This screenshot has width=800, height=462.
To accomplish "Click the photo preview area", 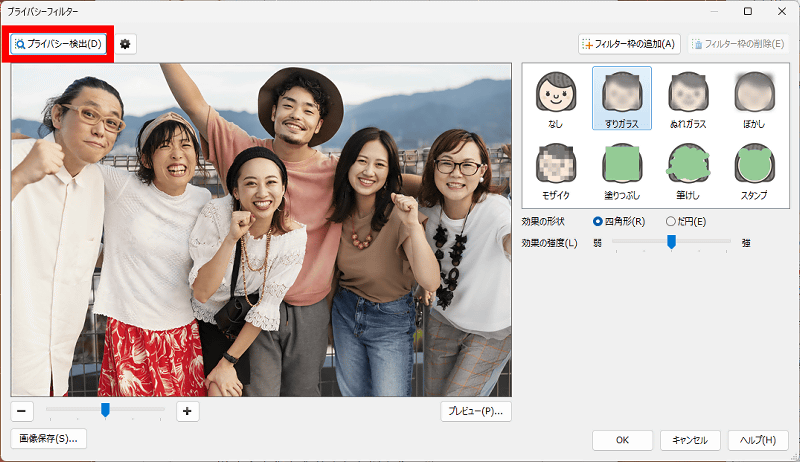I will (261, 230).
